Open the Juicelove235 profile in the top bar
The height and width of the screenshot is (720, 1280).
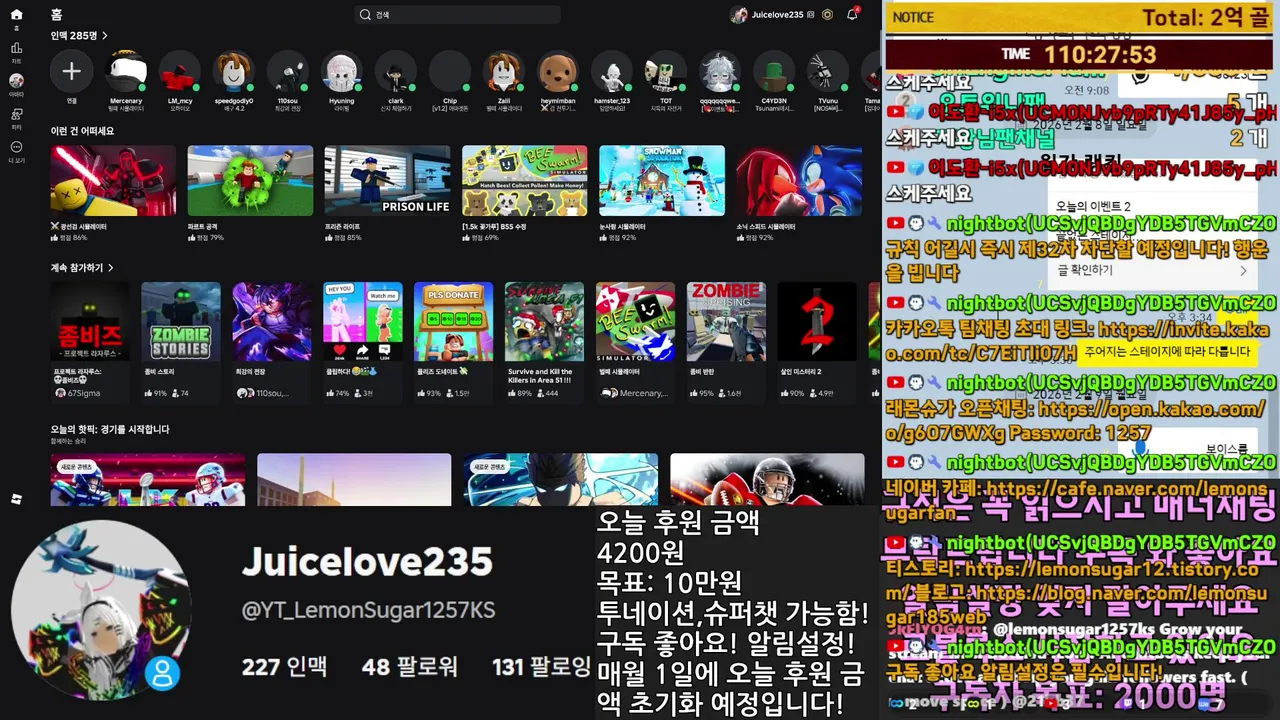coord(767,15)
